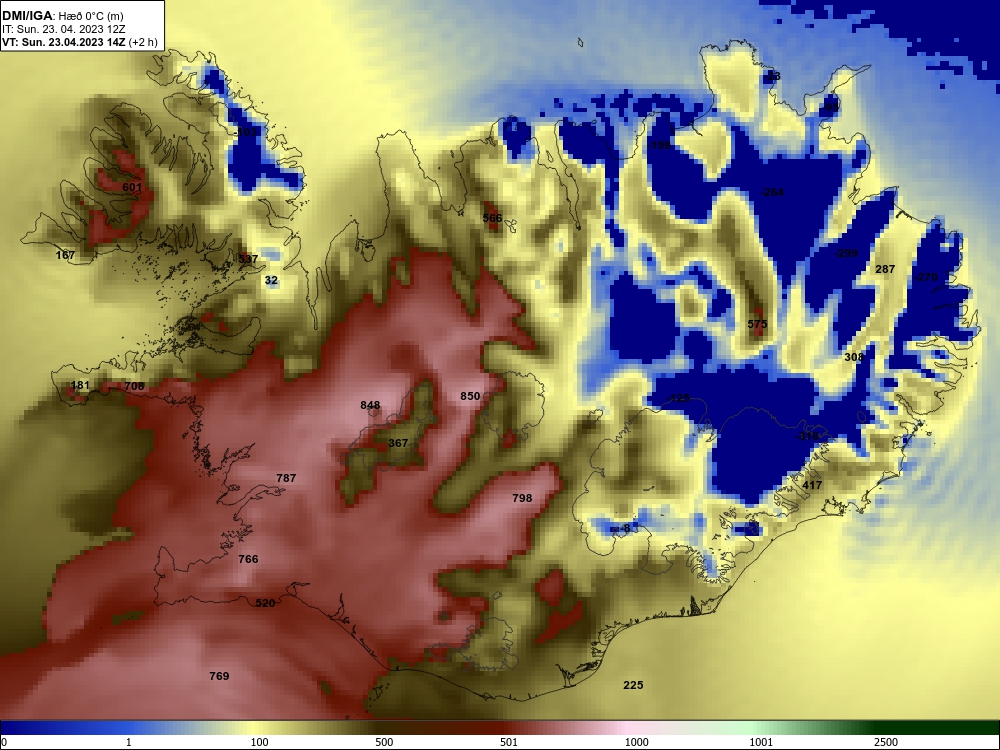Click the map value 32
The height and width of the screenshot is (750, 1000).
(x=271, y=280)
